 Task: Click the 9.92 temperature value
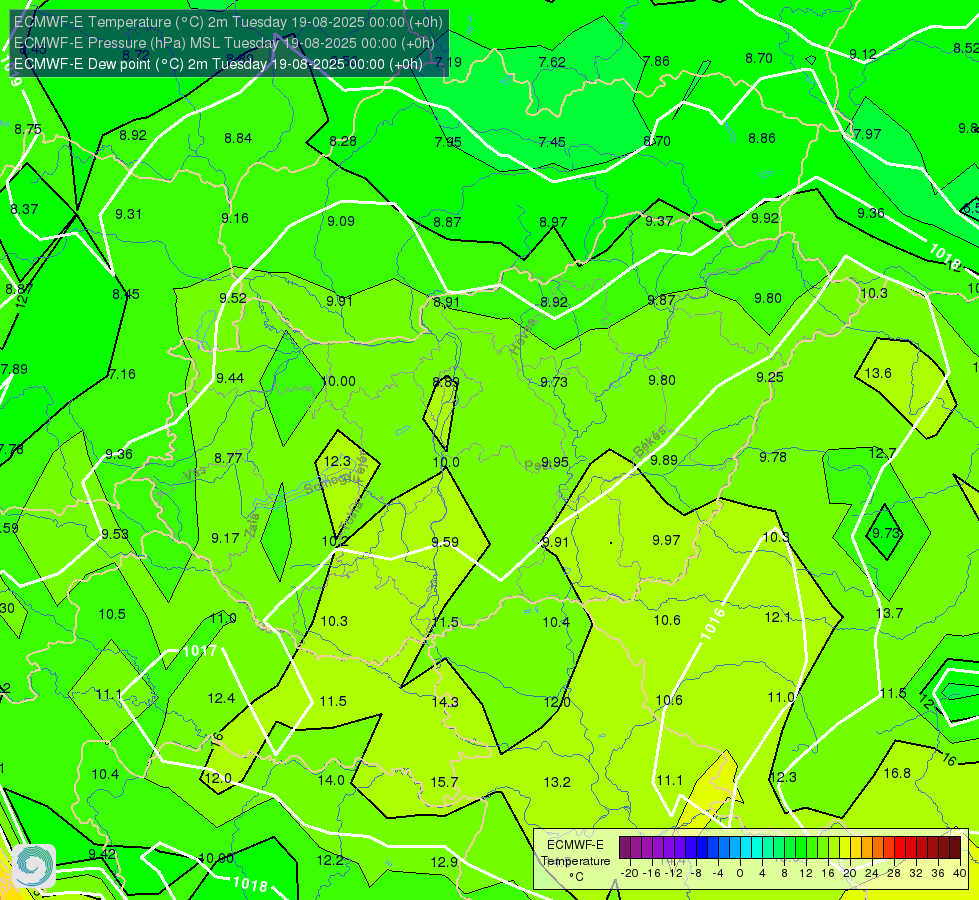coord(765,218)
